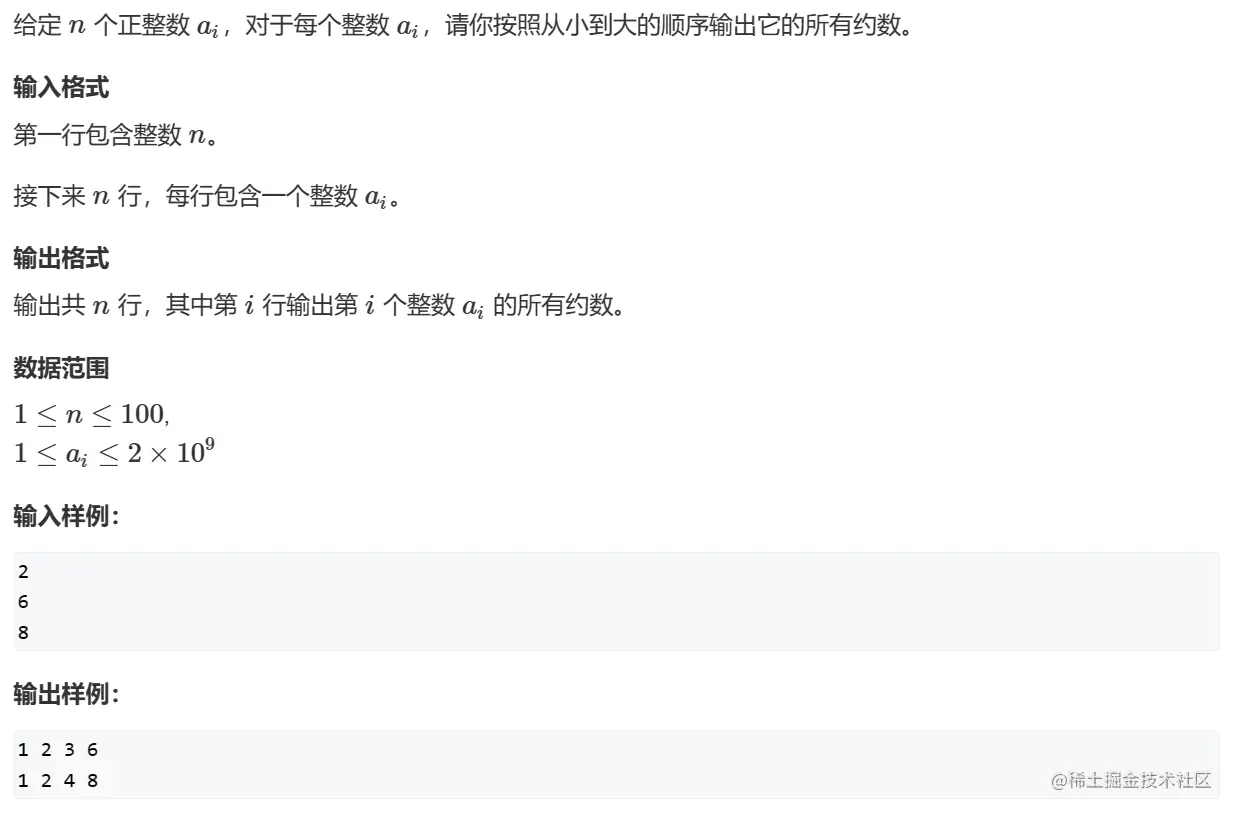Click the 输出格式 heading
Screen dimensions: 1234x813
tap(61, 259)
